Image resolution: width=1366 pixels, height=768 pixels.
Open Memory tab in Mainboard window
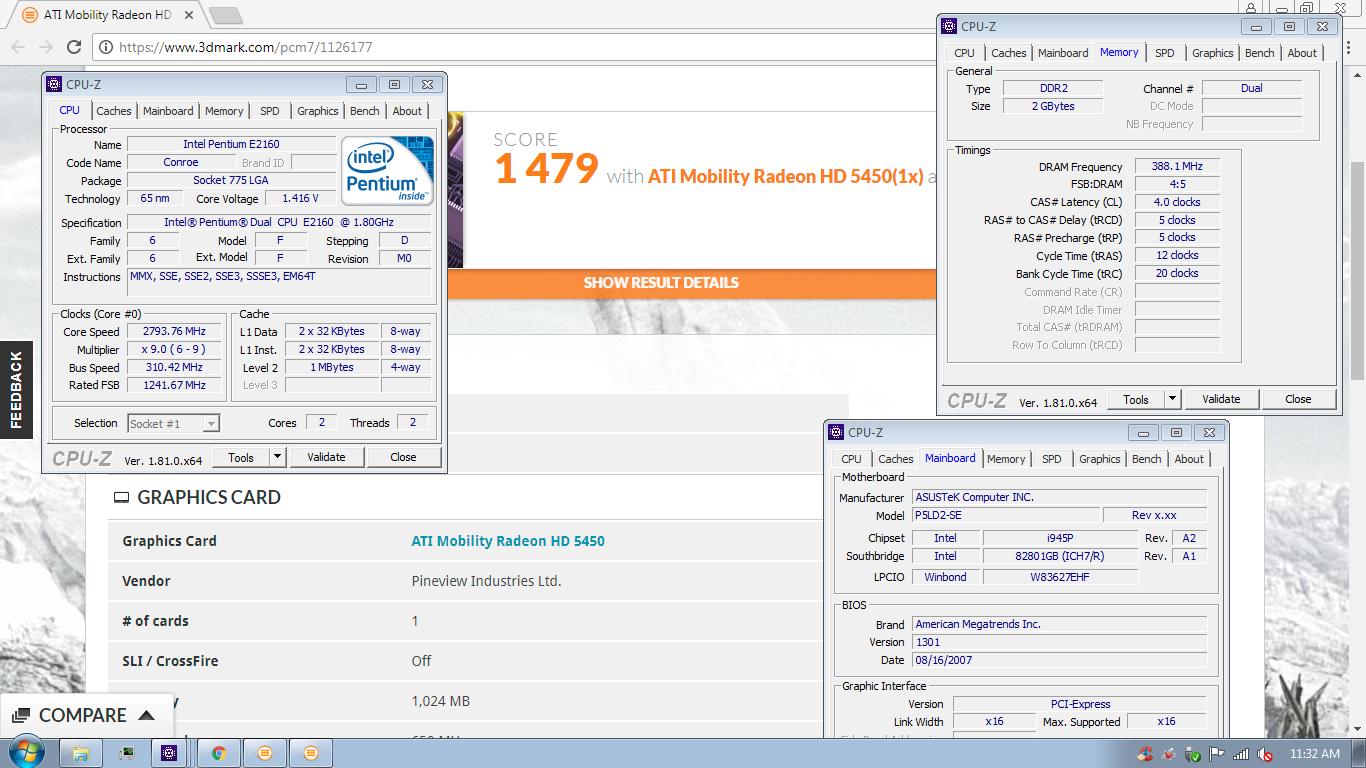[1006, 459]
